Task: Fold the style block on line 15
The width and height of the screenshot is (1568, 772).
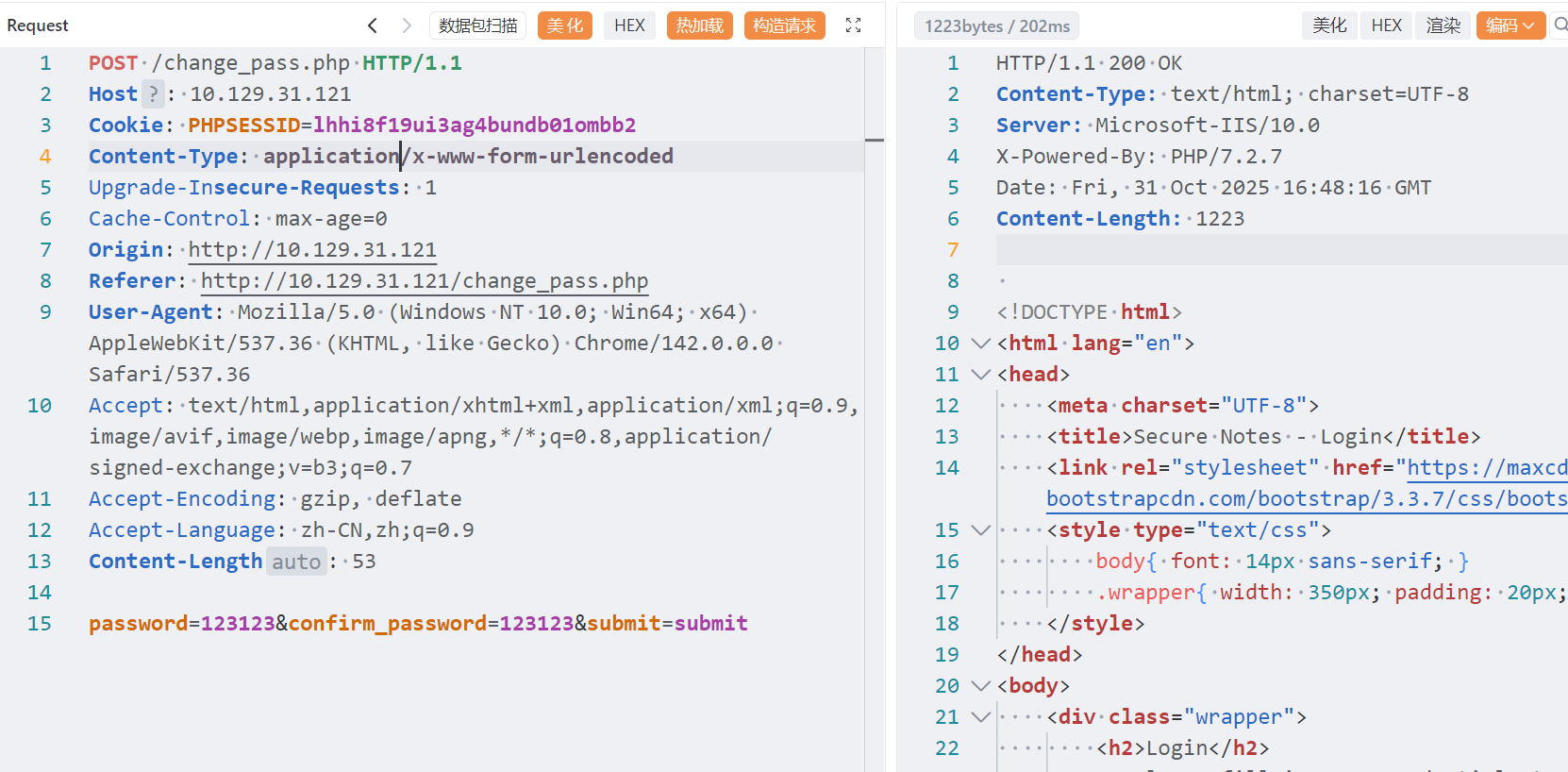Action: [x=981, y=530]
